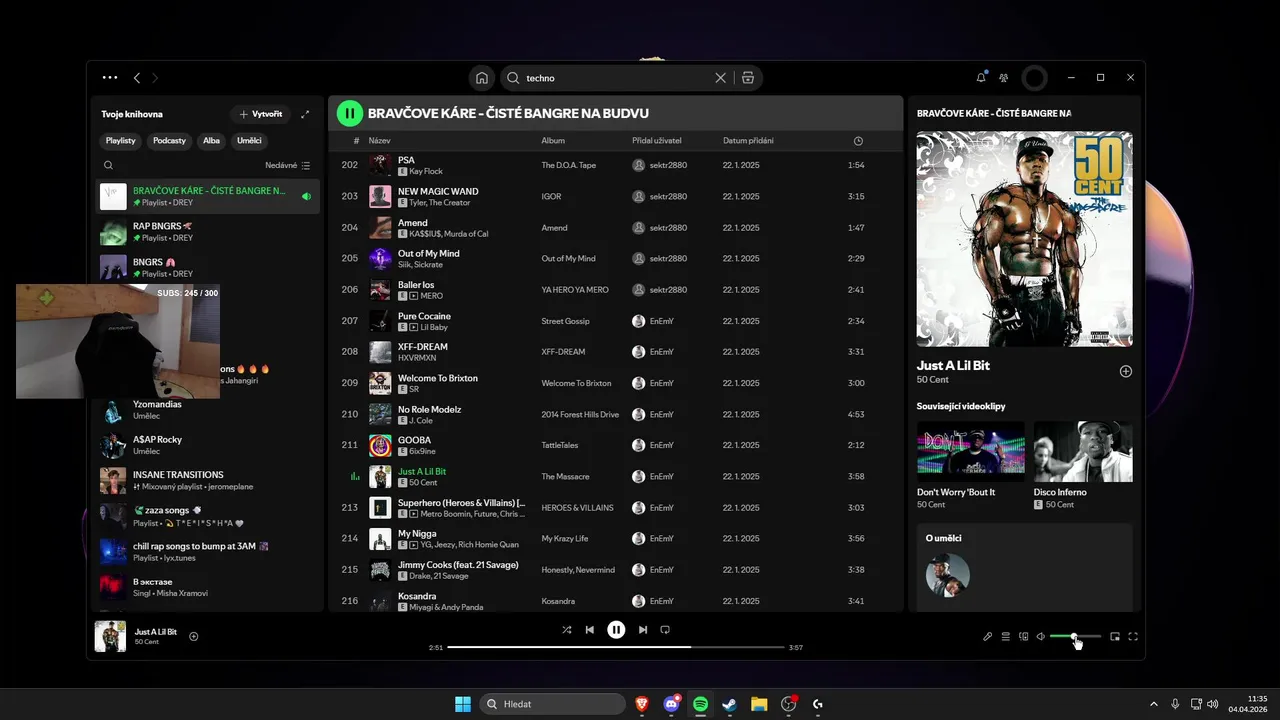Seek within the song progress bar
Screen dimensions: 1280x720
[616, 647]
